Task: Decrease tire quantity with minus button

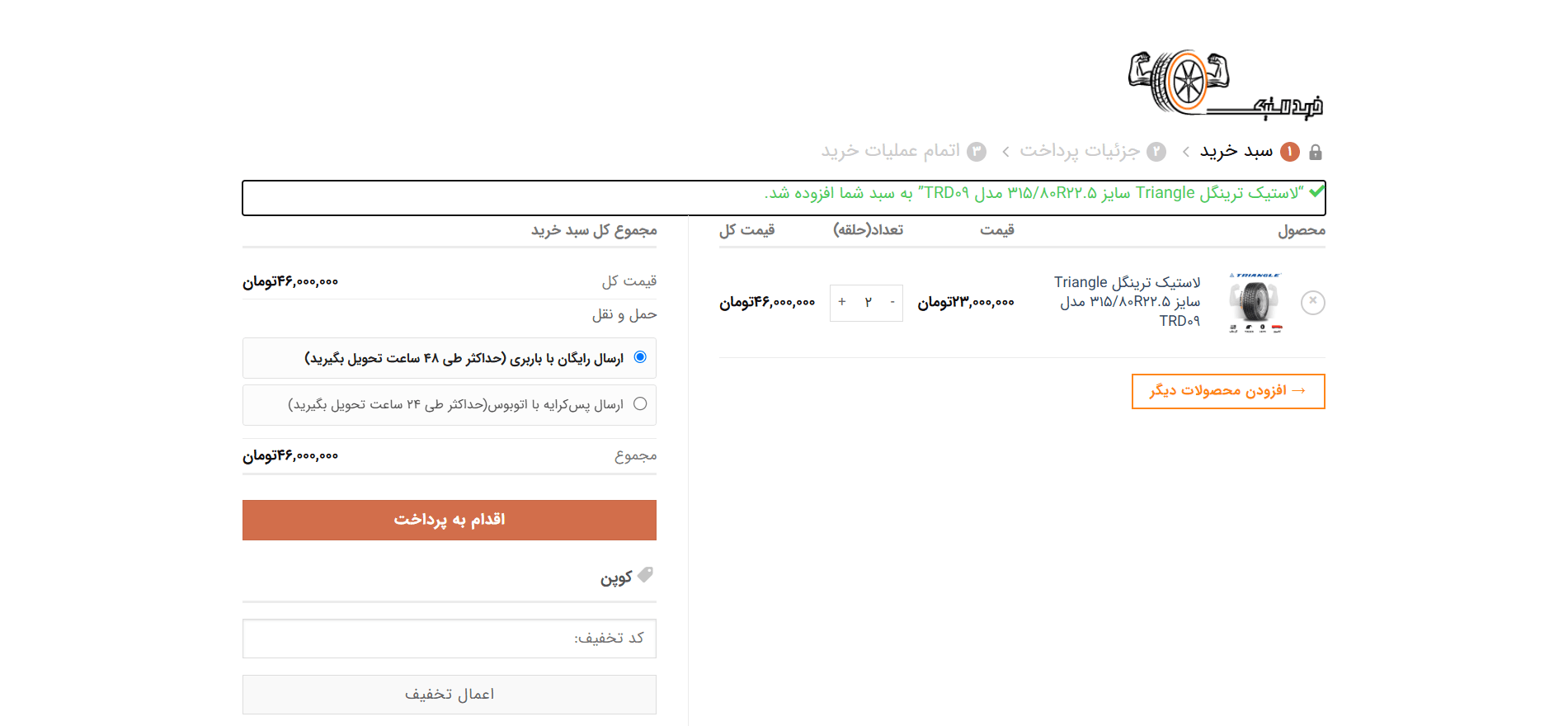Action: pos(892,303)
